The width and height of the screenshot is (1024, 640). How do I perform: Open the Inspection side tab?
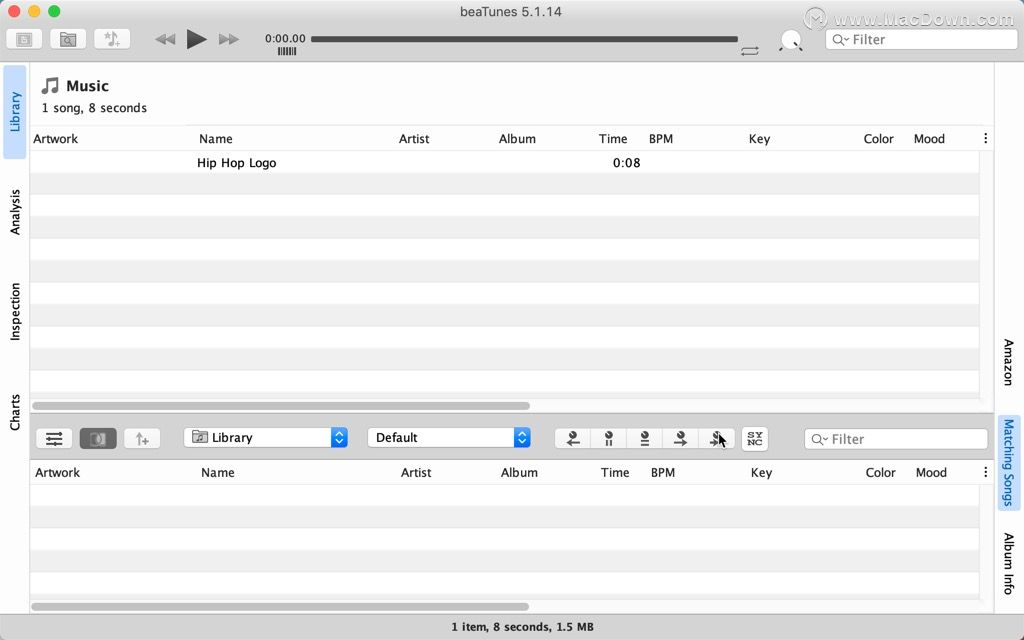pos(15,312)
